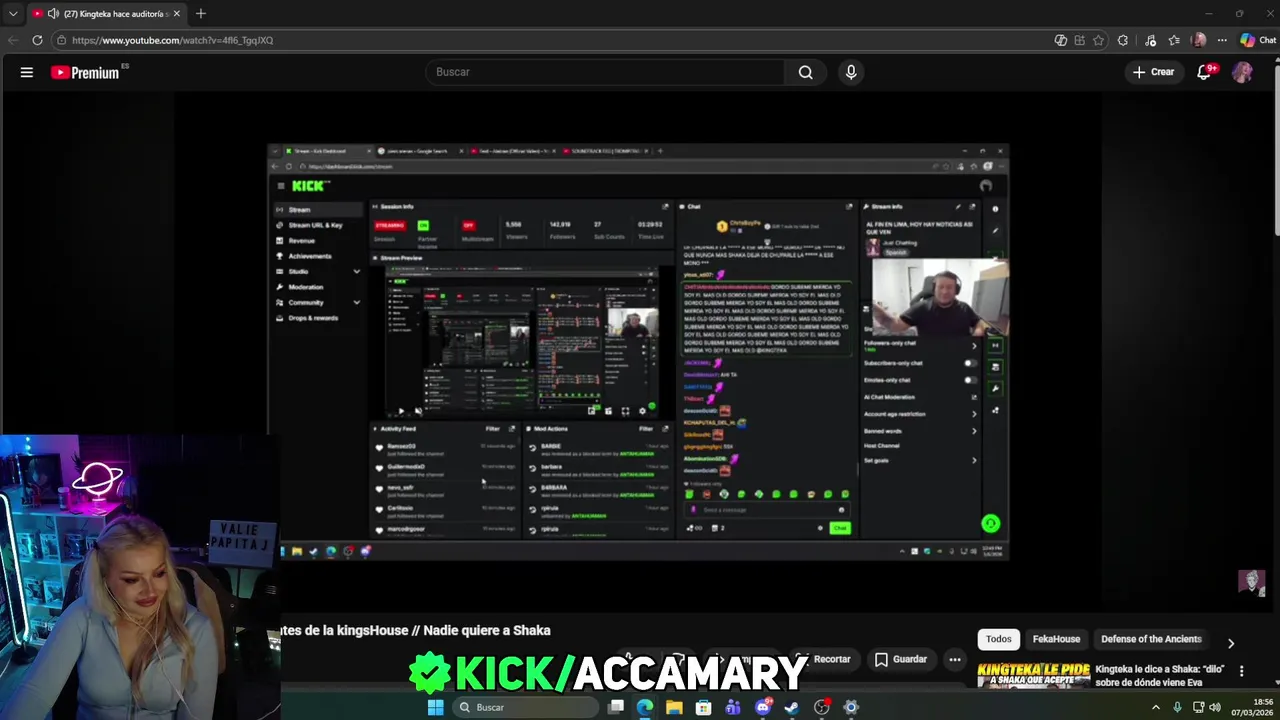Open the Windows Start menu
The width and height of the screenshot is (1280, 720).
(435, 707)
